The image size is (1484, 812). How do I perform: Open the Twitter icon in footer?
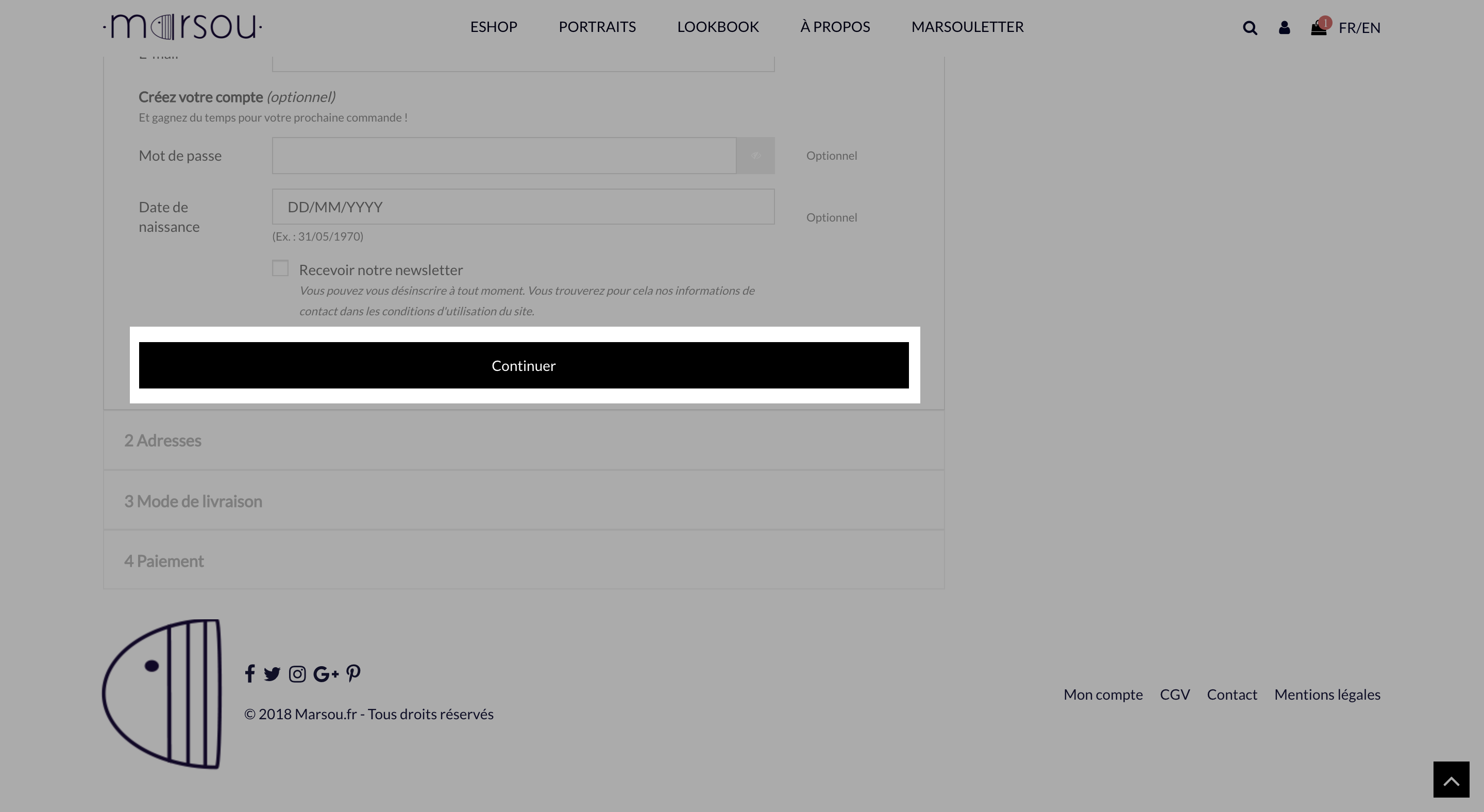pos(272,674)
